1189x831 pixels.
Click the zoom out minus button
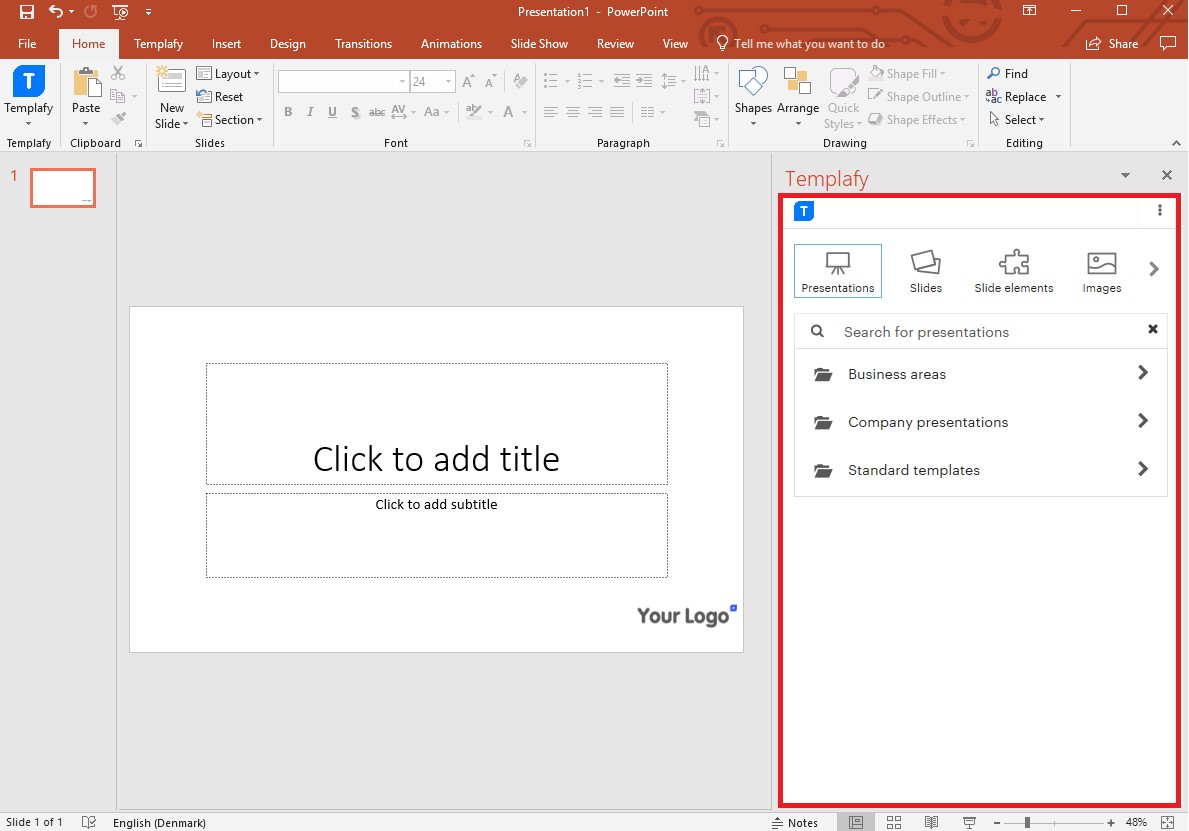[x=997, y=823]
